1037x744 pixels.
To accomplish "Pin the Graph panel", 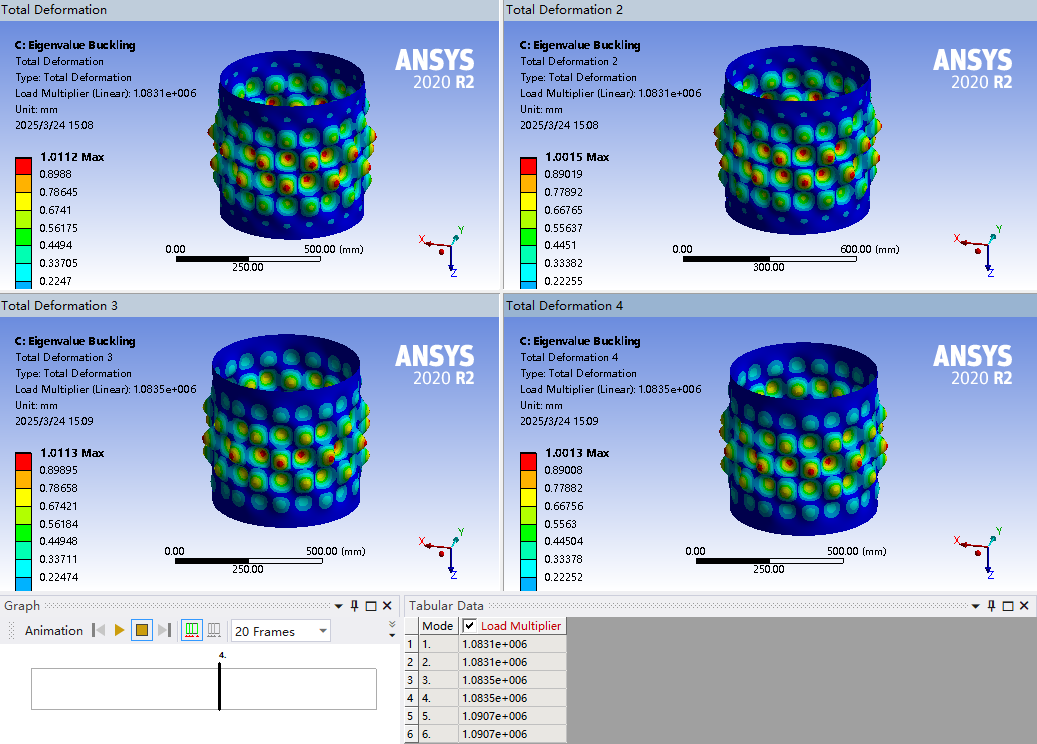I will (354, 606).
